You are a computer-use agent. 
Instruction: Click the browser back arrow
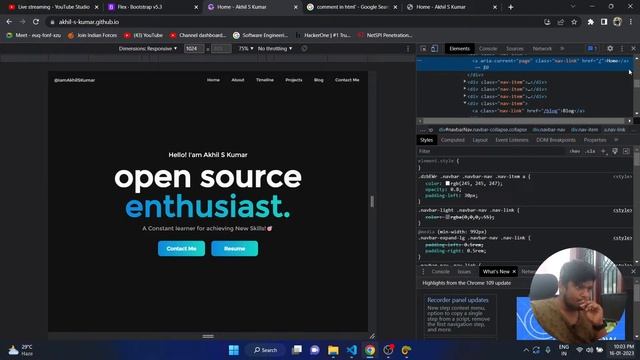click(9, 22)
